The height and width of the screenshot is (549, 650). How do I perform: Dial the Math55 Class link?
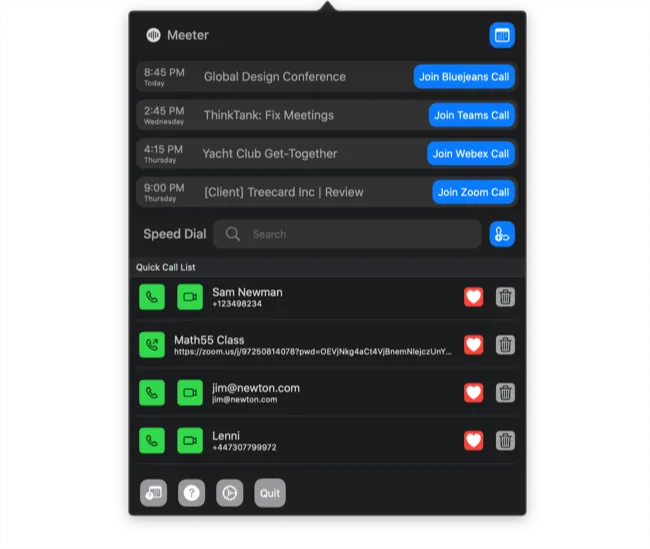pyautogui.click(x=152, y=345)
